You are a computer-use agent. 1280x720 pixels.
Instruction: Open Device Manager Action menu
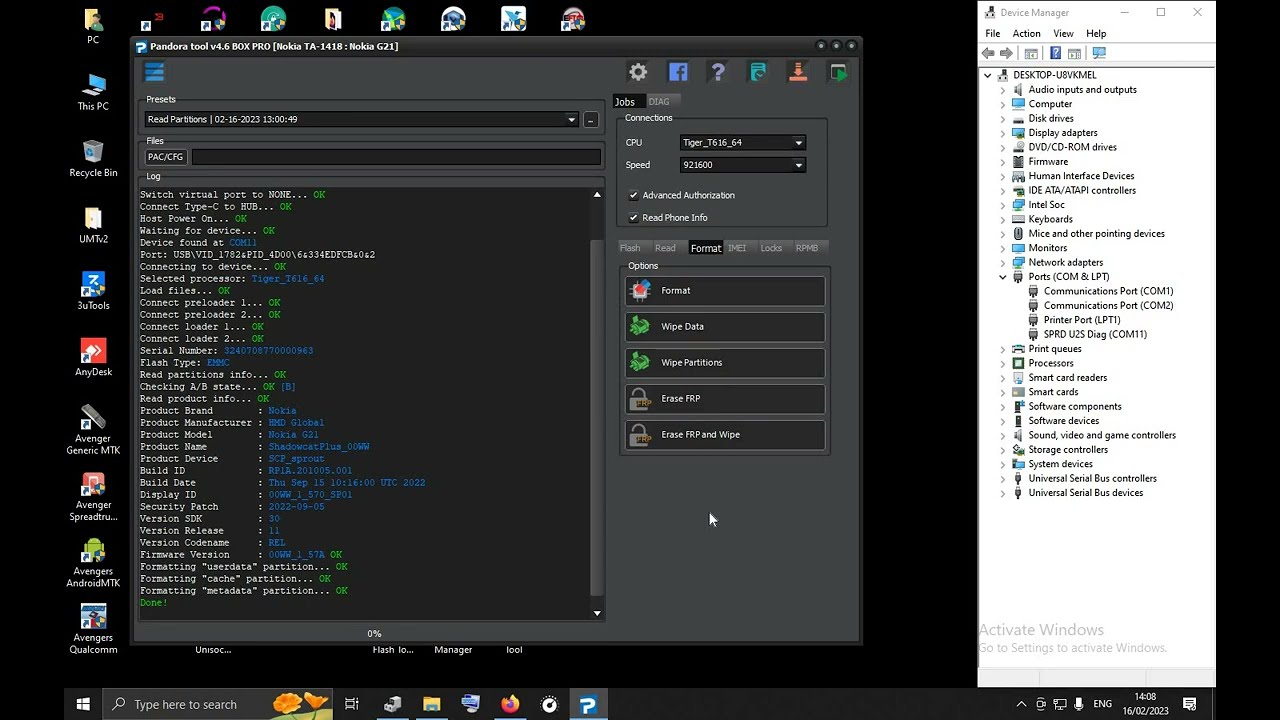click(x=1026, y=33)
